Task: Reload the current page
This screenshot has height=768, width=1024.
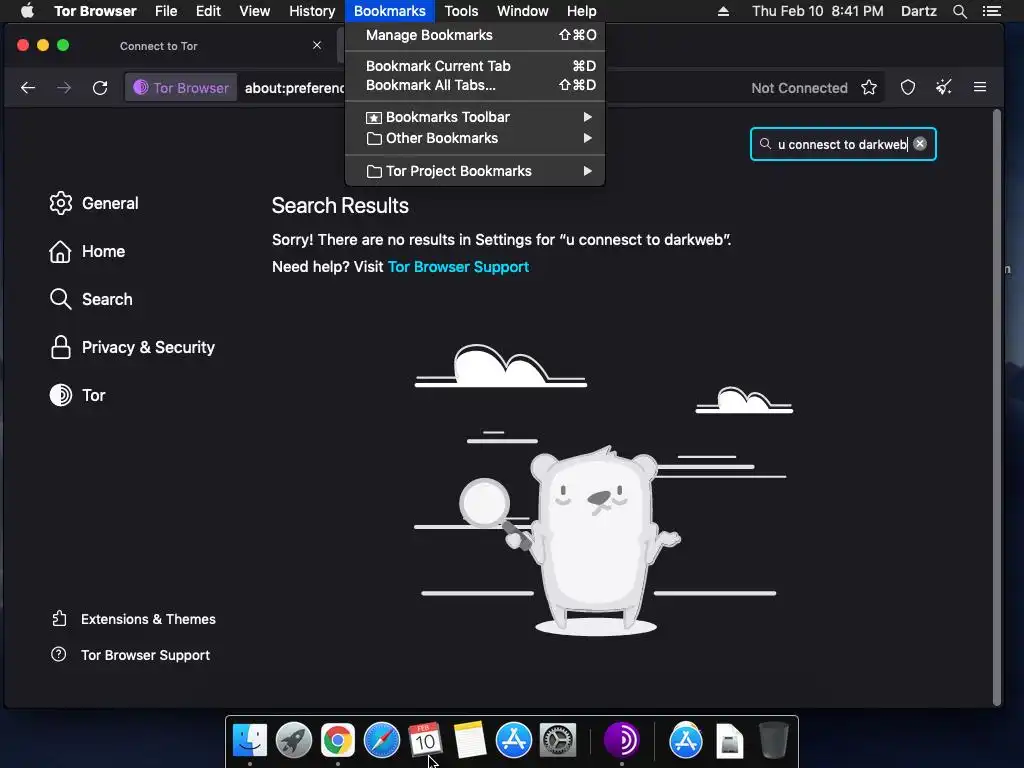Action: point(100,88)
